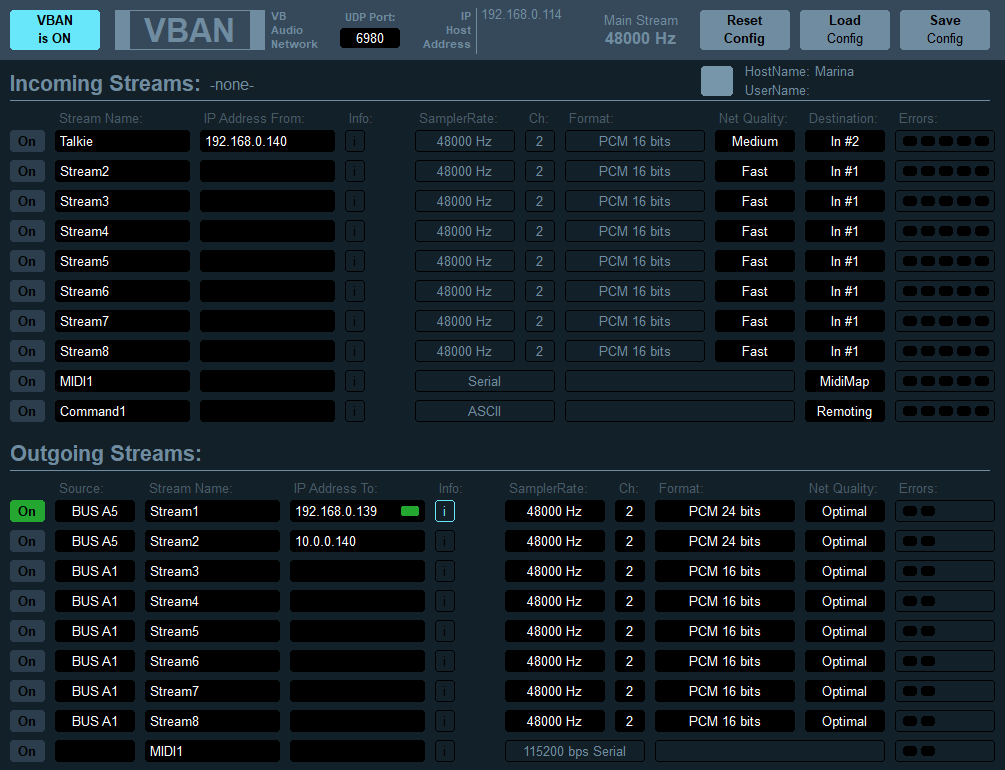Click empty IP field for incoming Stream2
1005x770 pixels.
pyautogui.click(x=267, y=171)
